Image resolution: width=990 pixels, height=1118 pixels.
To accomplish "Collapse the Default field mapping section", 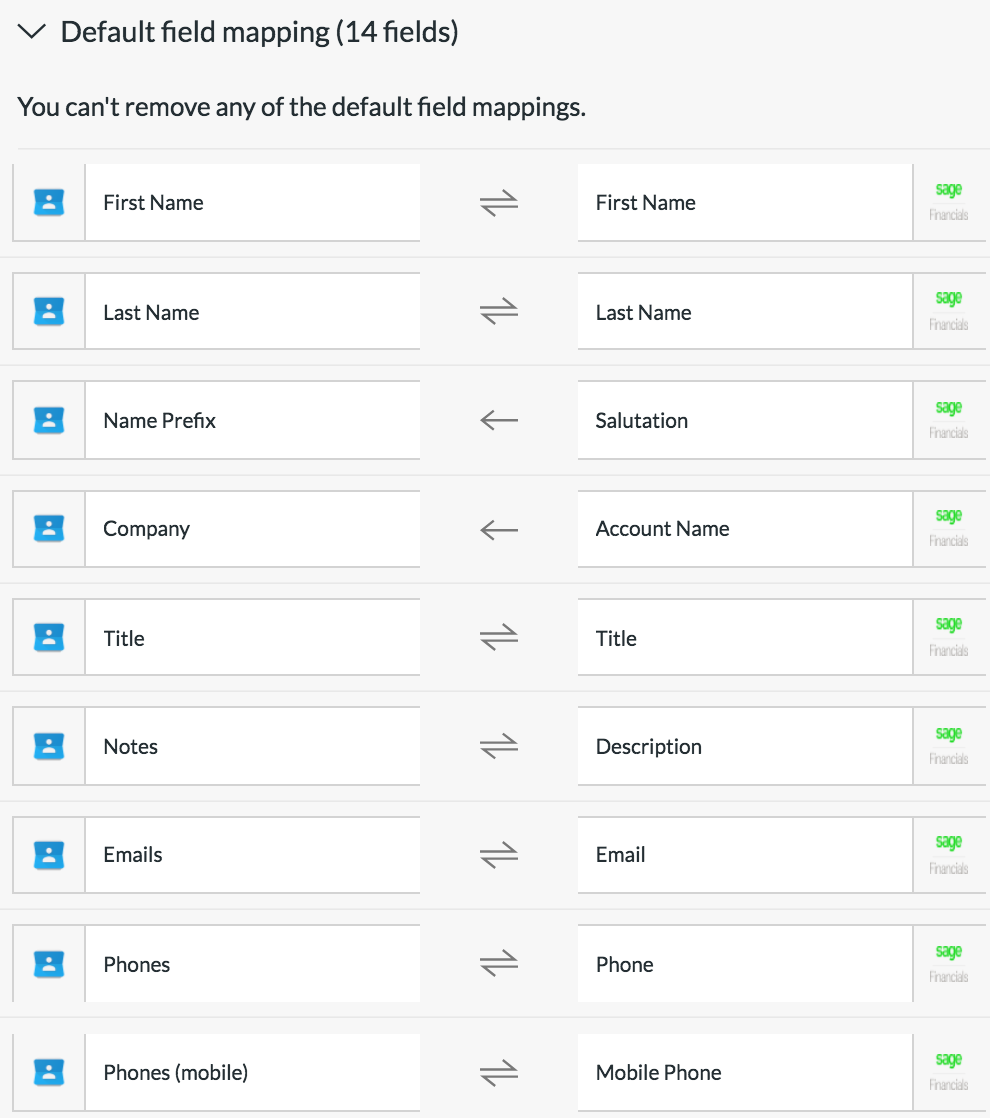I will tap(32, 32).
